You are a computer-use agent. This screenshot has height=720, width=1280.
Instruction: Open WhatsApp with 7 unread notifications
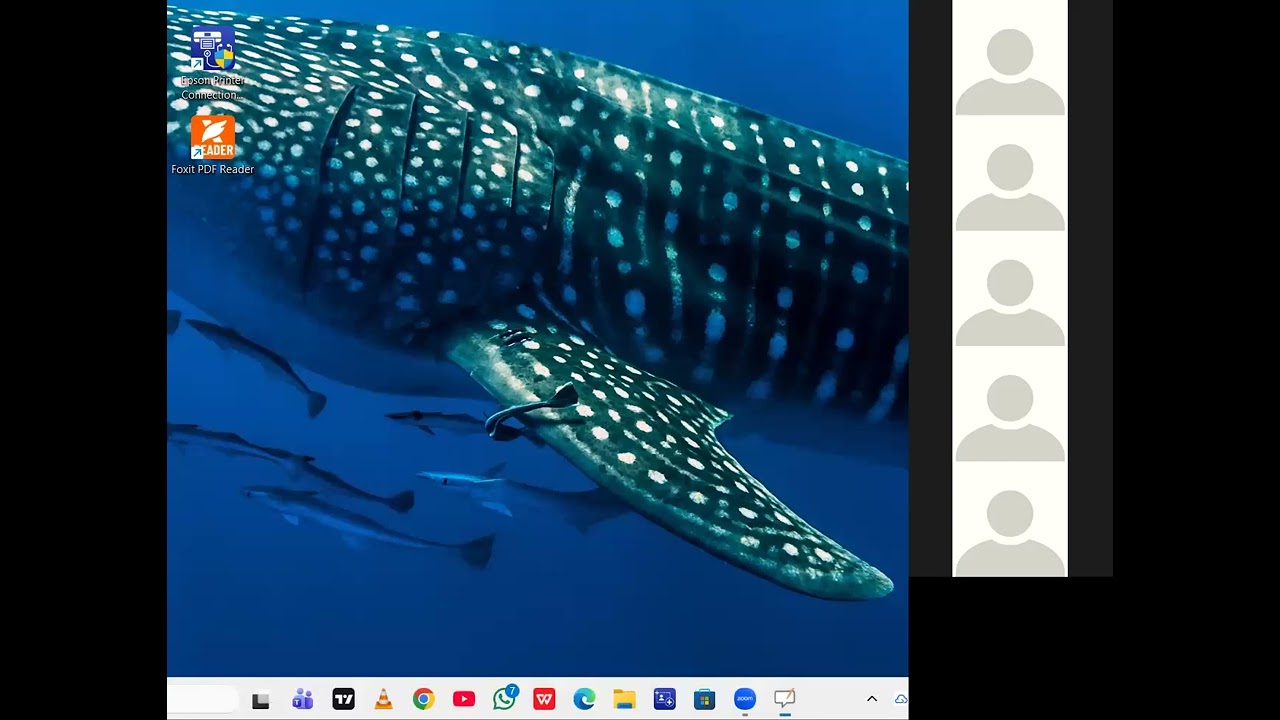504,698
